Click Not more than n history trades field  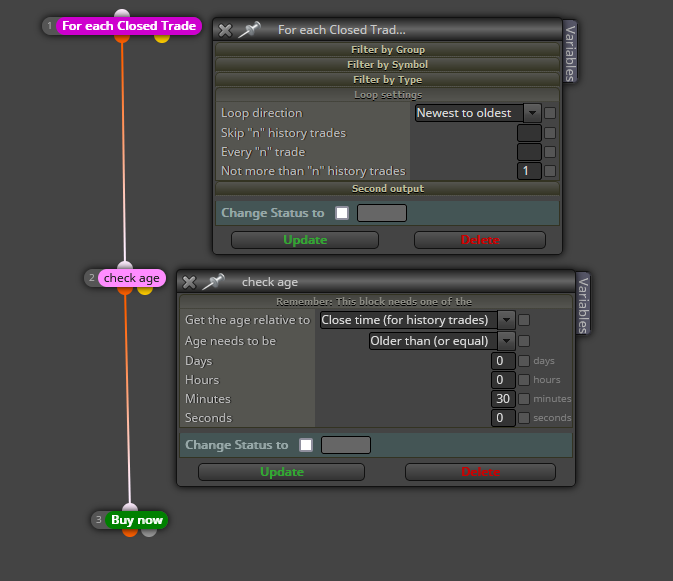pos(529,171)
